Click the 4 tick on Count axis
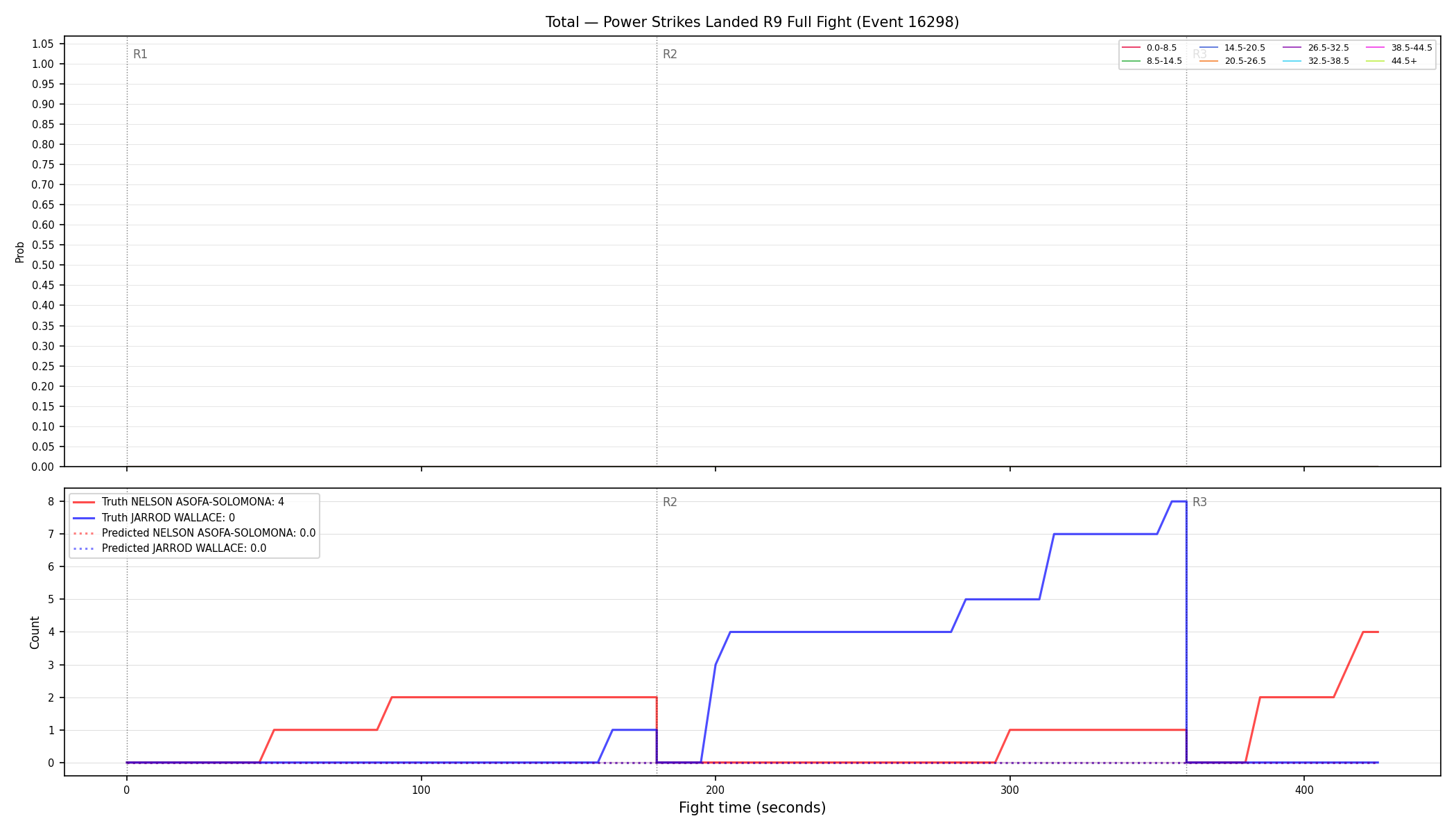The image size is (1456, 832). coord(51,632)
